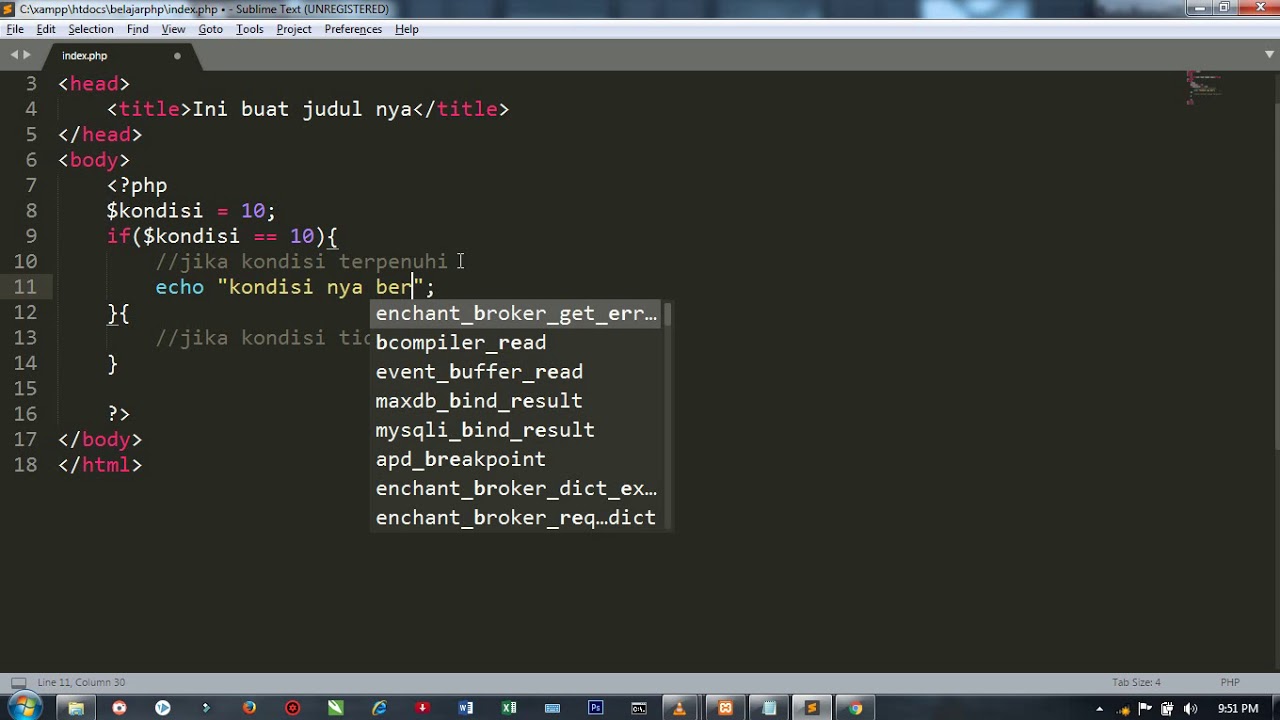This screenshot has height=720, width=1280.
Task: Open the Find menu
Action: tap(138, 29)
